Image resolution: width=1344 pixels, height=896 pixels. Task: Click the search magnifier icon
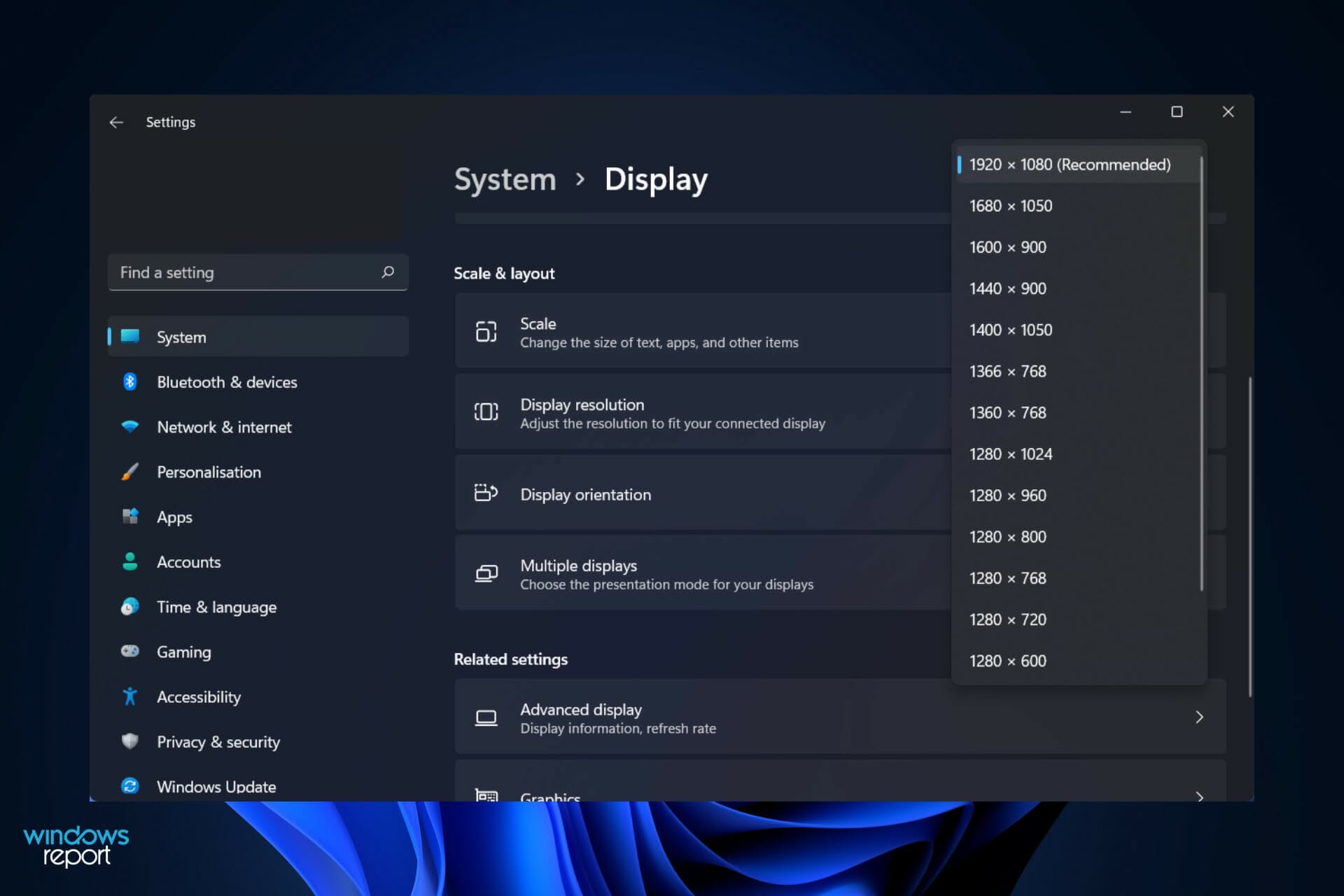tap(388, 272)
